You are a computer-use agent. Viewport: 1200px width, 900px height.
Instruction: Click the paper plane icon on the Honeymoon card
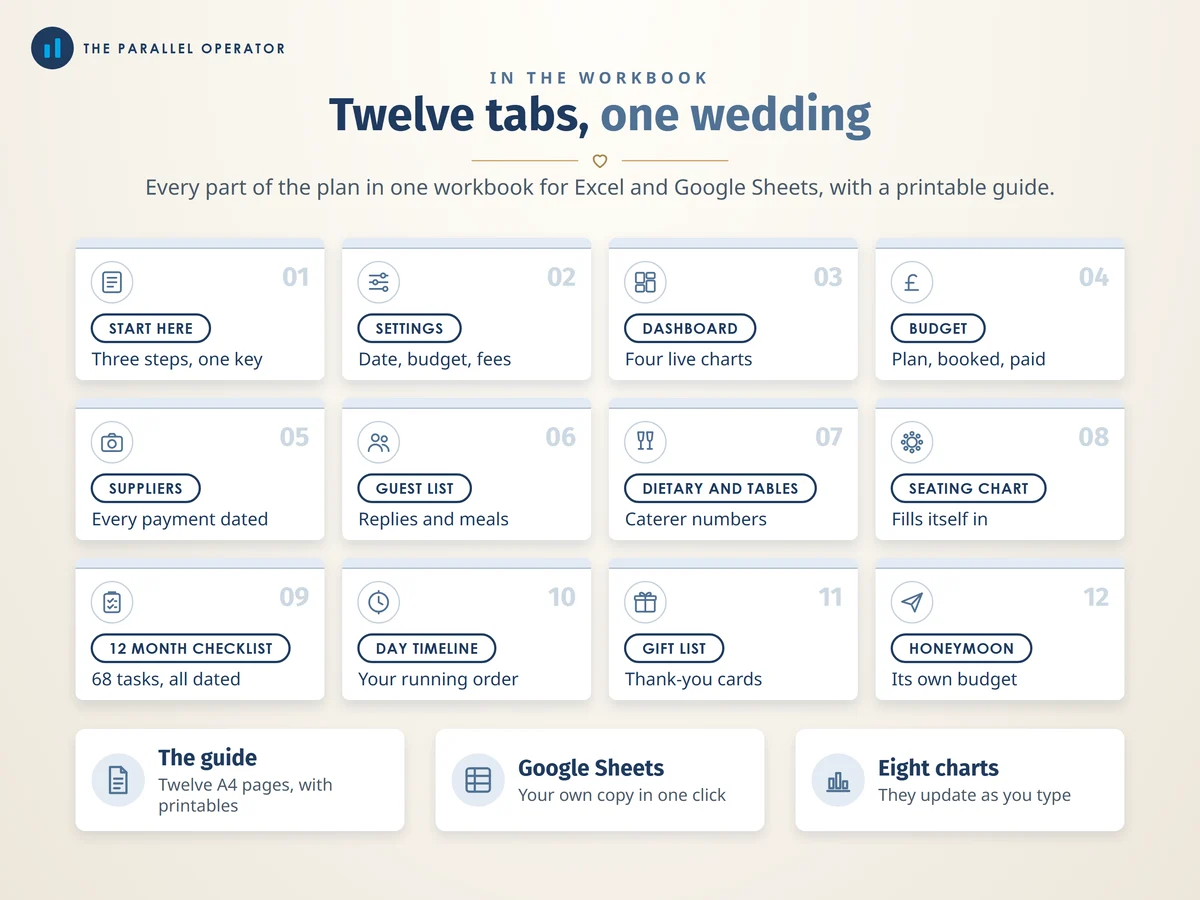(x=911, y=602)
